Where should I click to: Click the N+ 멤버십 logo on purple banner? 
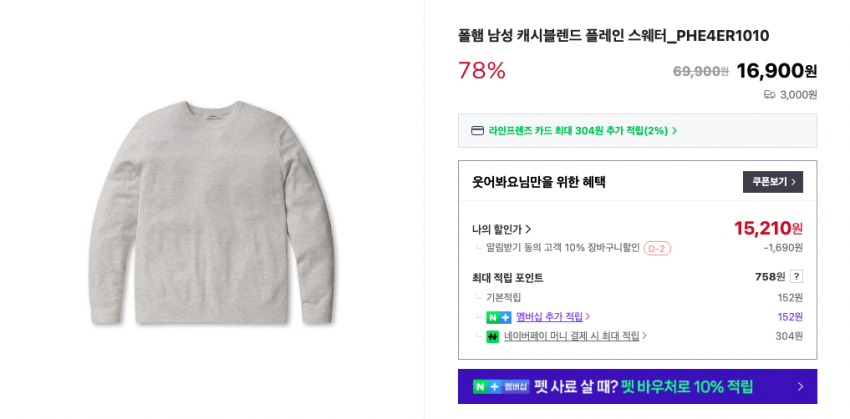pos(500,387)
